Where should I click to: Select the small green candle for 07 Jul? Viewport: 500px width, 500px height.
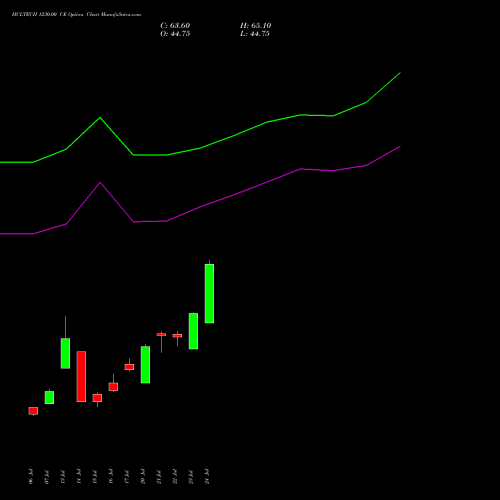[49, 397]
